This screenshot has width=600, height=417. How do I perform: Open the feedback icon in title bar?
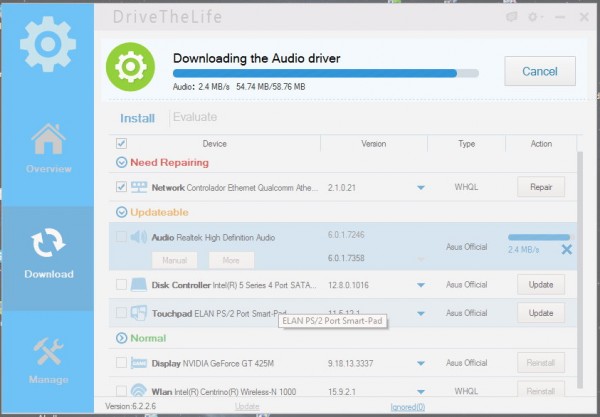[512, 17]
